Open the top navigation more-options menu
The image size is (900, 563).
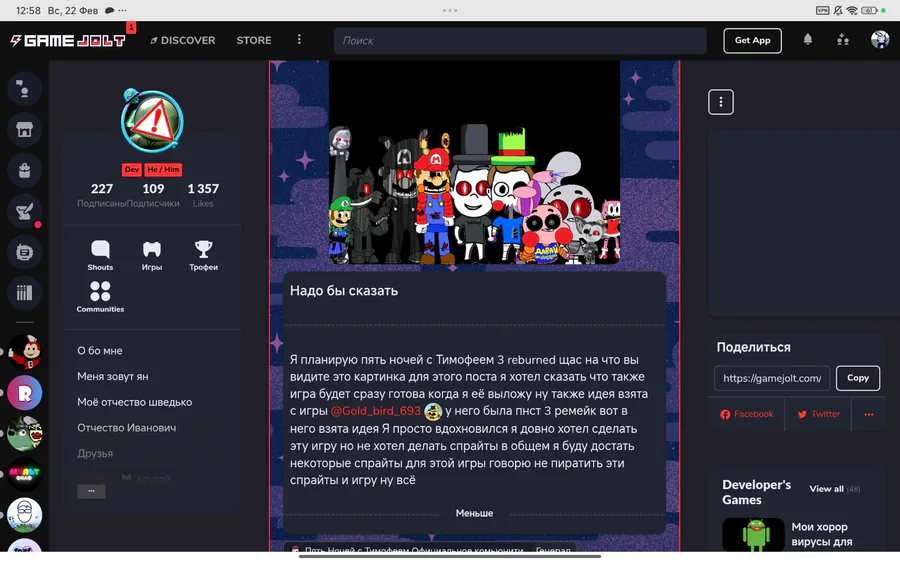pos(299,39)
